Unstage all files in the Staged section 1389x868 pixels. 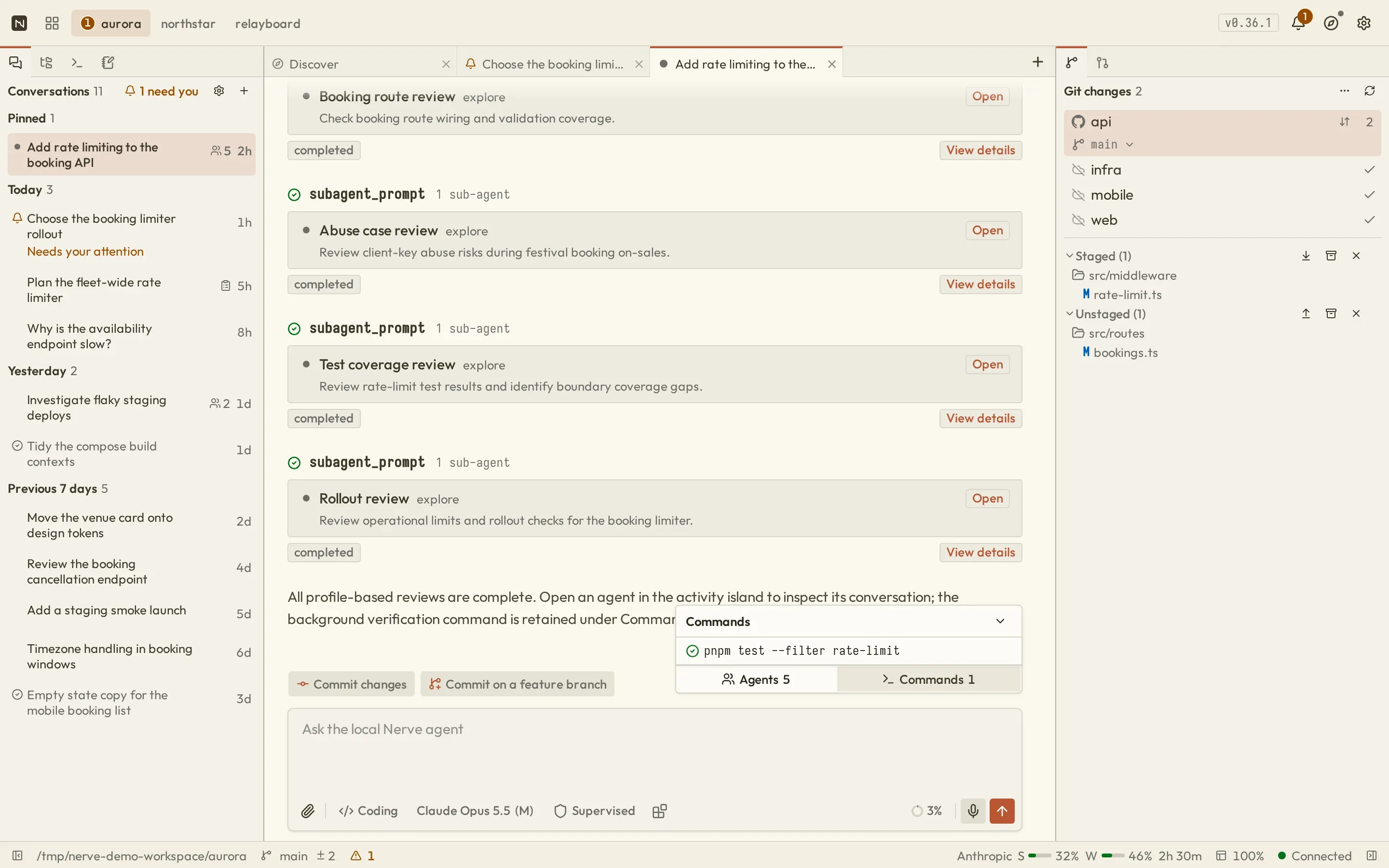[x=1306, y=256]
